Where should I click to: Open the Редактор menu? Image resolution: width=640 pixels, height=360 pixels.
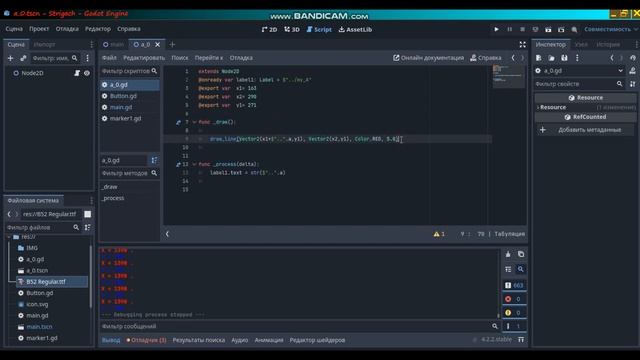98,29
